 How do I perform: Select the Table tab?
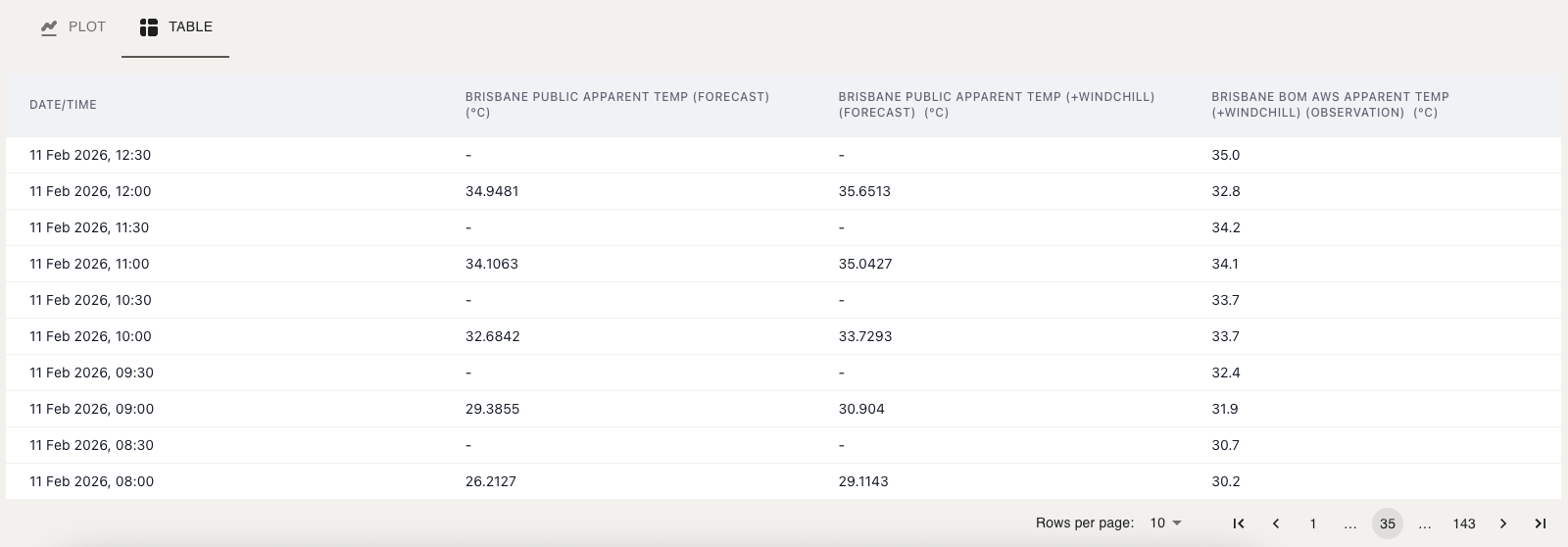(x=175, y=27)
